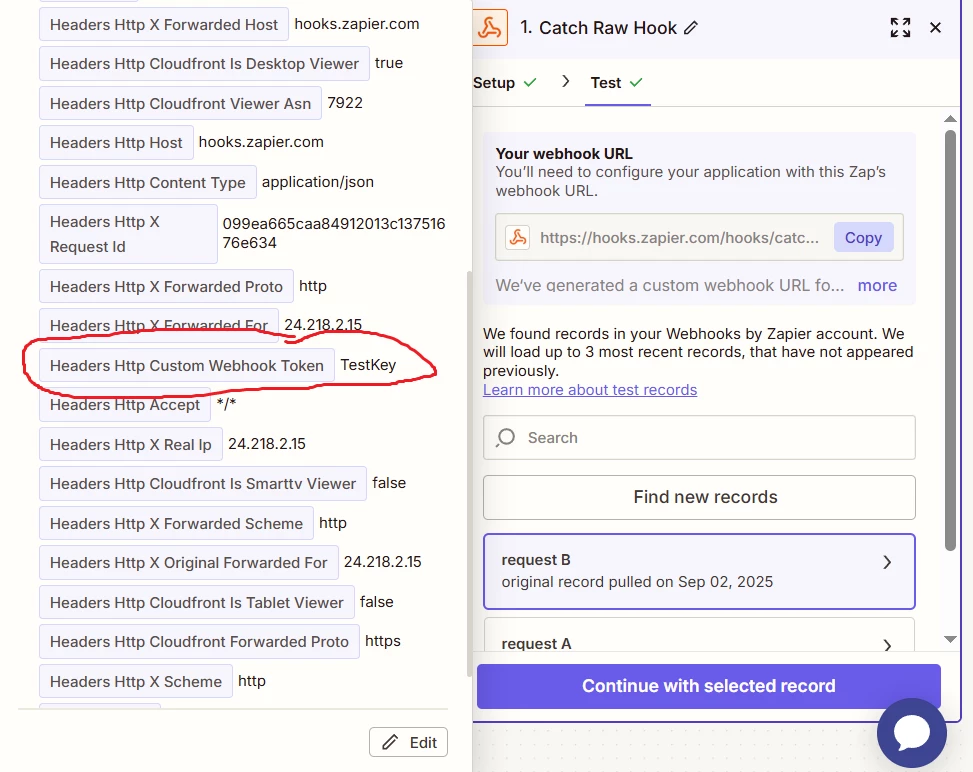The width and height of the screenshot is (973, 772).
Task: Select 'Headers Http X Forwarded For' label
Action: click(159, 325)
